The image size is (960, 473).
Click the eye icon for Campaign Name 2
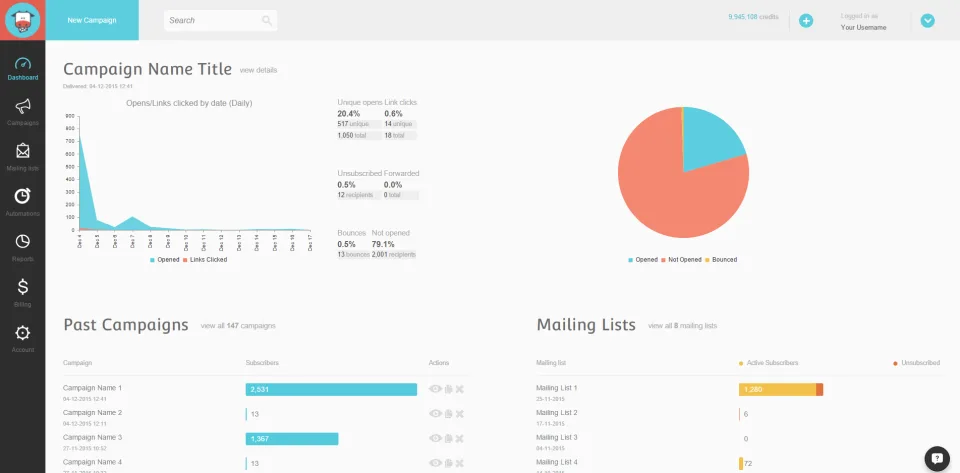pos(435,414)
